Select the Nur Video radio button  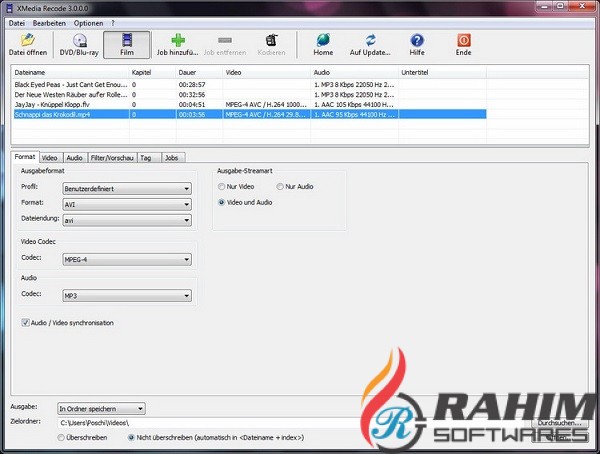[221, 186]
